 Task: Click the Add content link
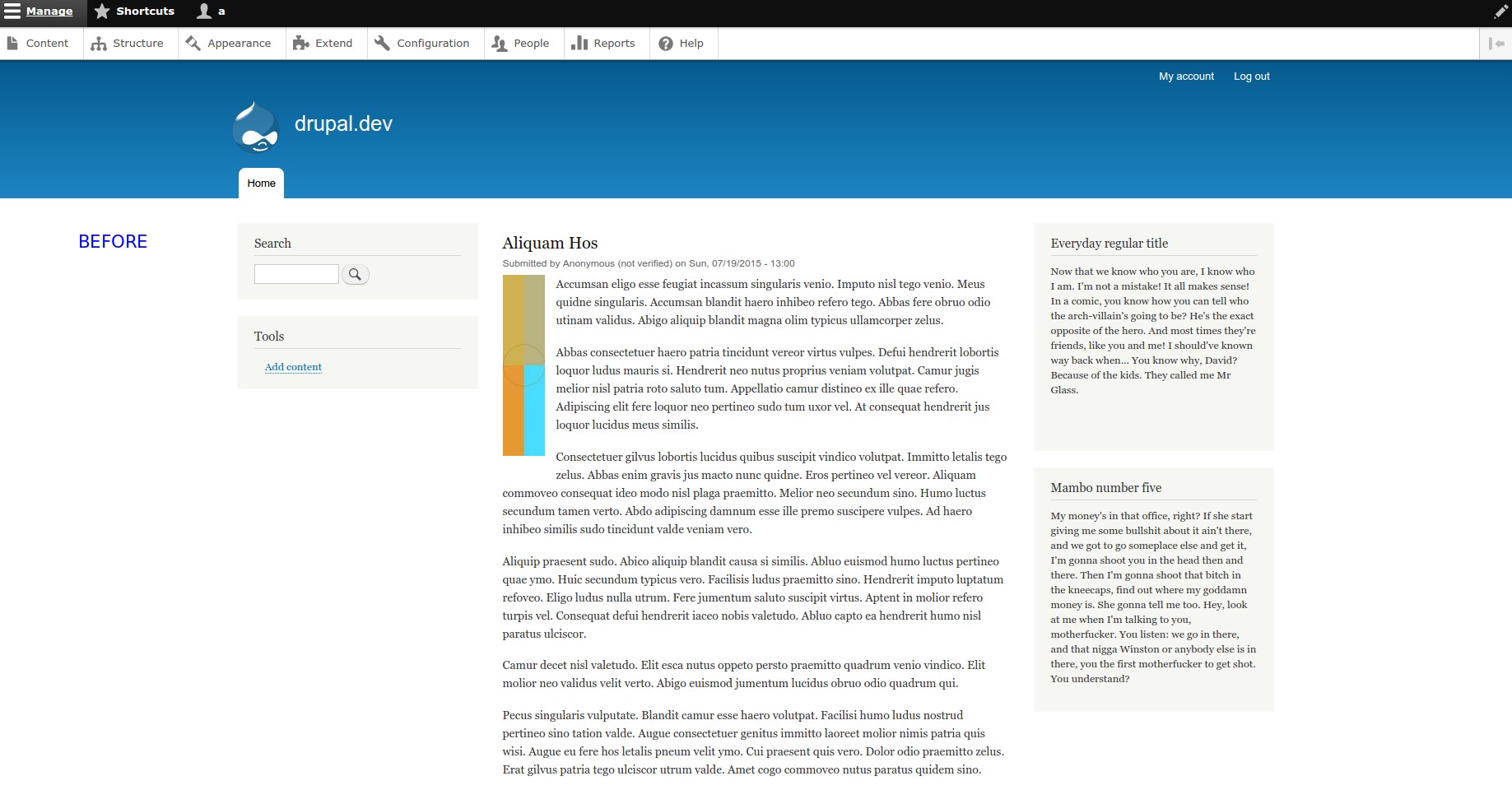pyautogui.click(x=293, y=366)
